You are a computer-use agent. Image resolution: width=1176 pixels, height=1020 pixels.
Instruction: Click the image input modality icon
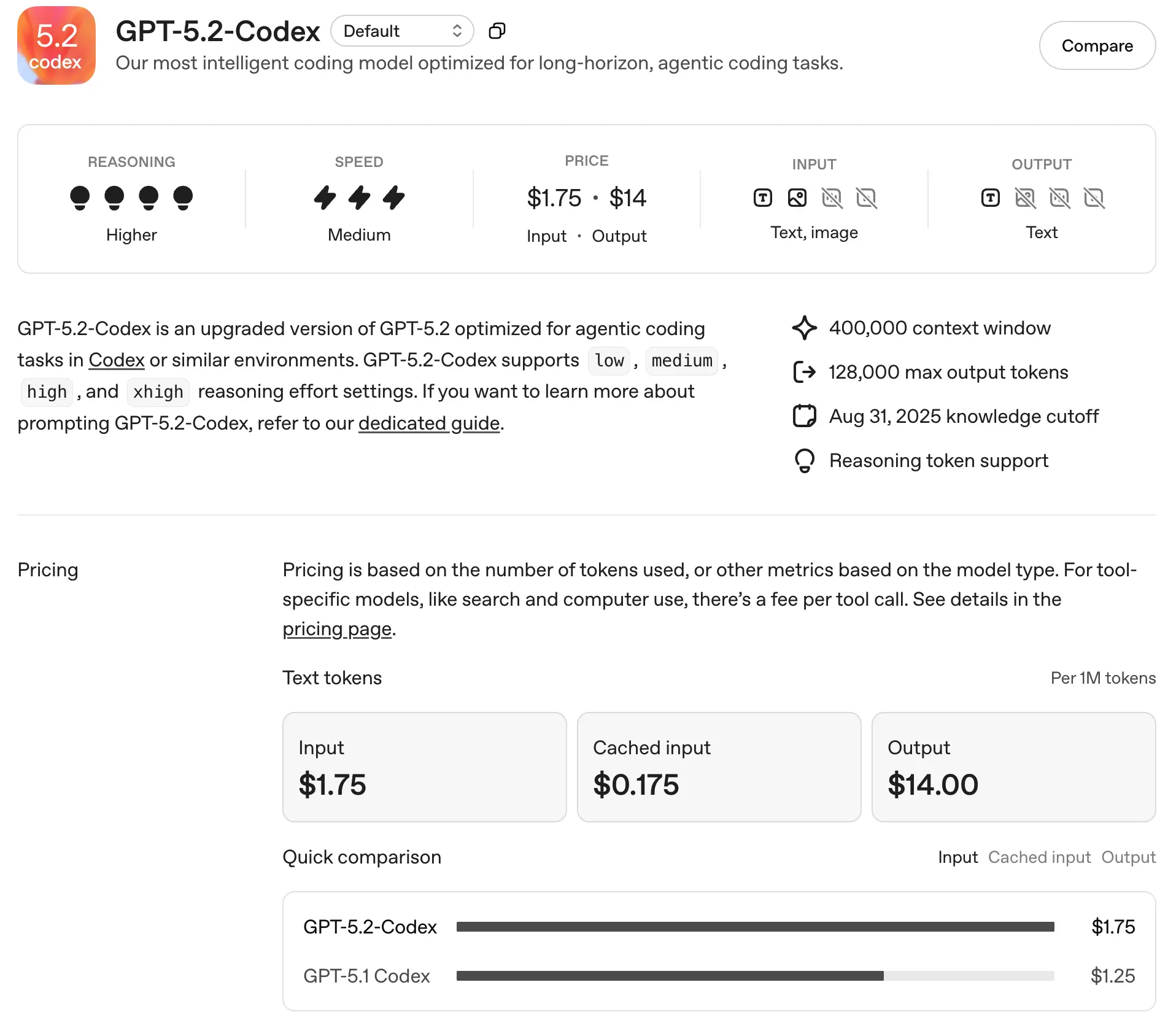[x=797, y=198]
